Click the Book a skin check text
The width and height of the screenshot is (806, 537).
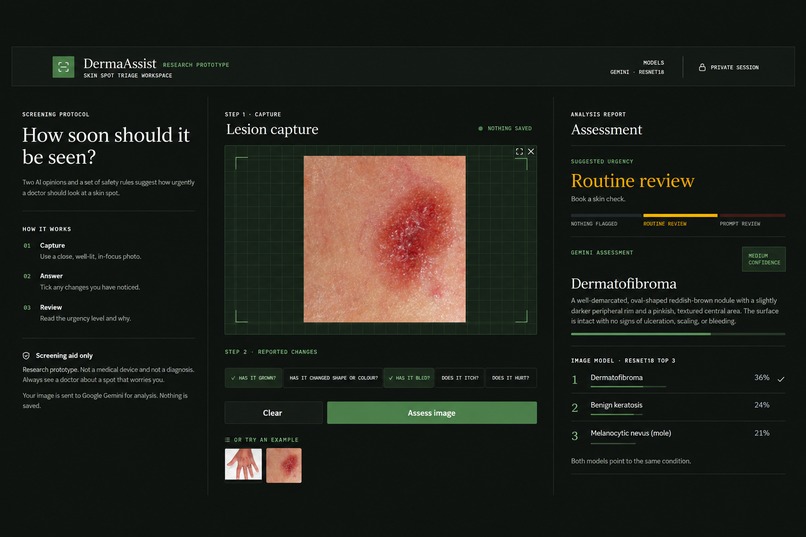pyautogui.click(x=598, y=199)
